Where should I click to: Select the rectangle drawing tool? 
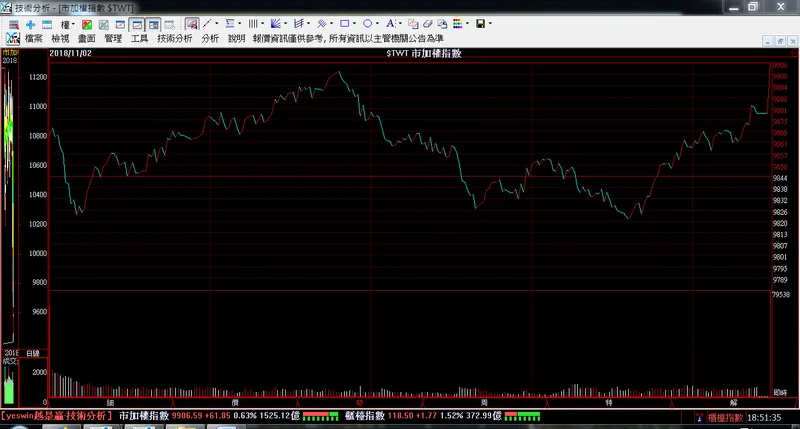tap(345, 23)
